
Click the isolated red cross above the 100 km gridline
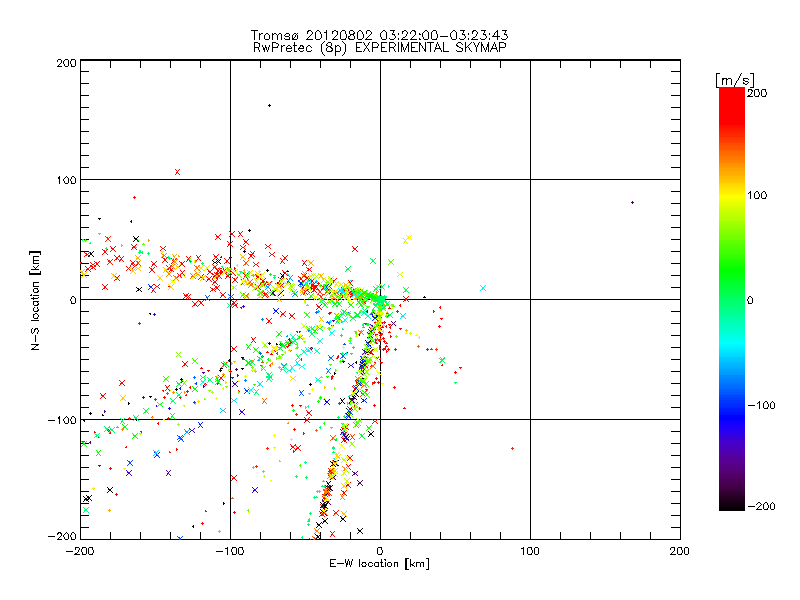pos(177,172)
